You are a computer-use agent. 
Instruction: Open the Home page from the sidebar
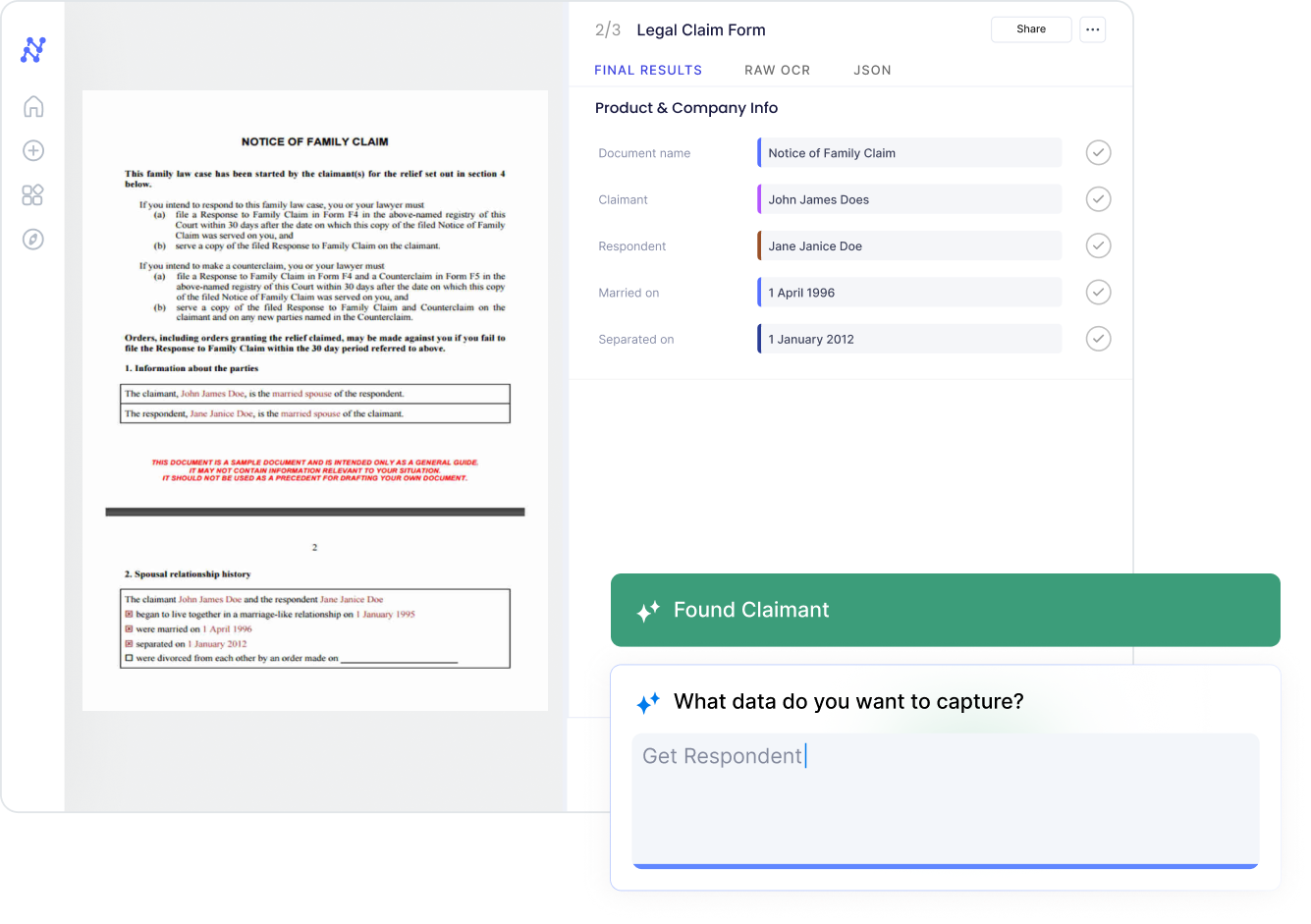pyautogui.click(x=32, y=106)
